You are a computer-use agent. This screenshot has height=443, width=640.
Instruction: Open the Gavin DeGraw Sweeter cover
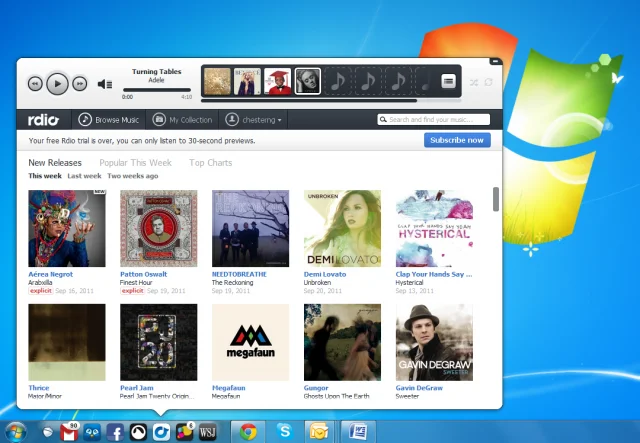434,342
